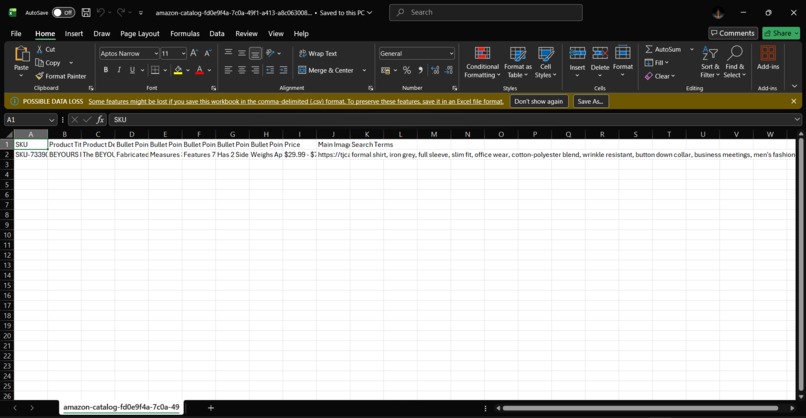The height and width of the screenshot is (418, 806).
Task: Click the Format cells icon
Action: 622,52
